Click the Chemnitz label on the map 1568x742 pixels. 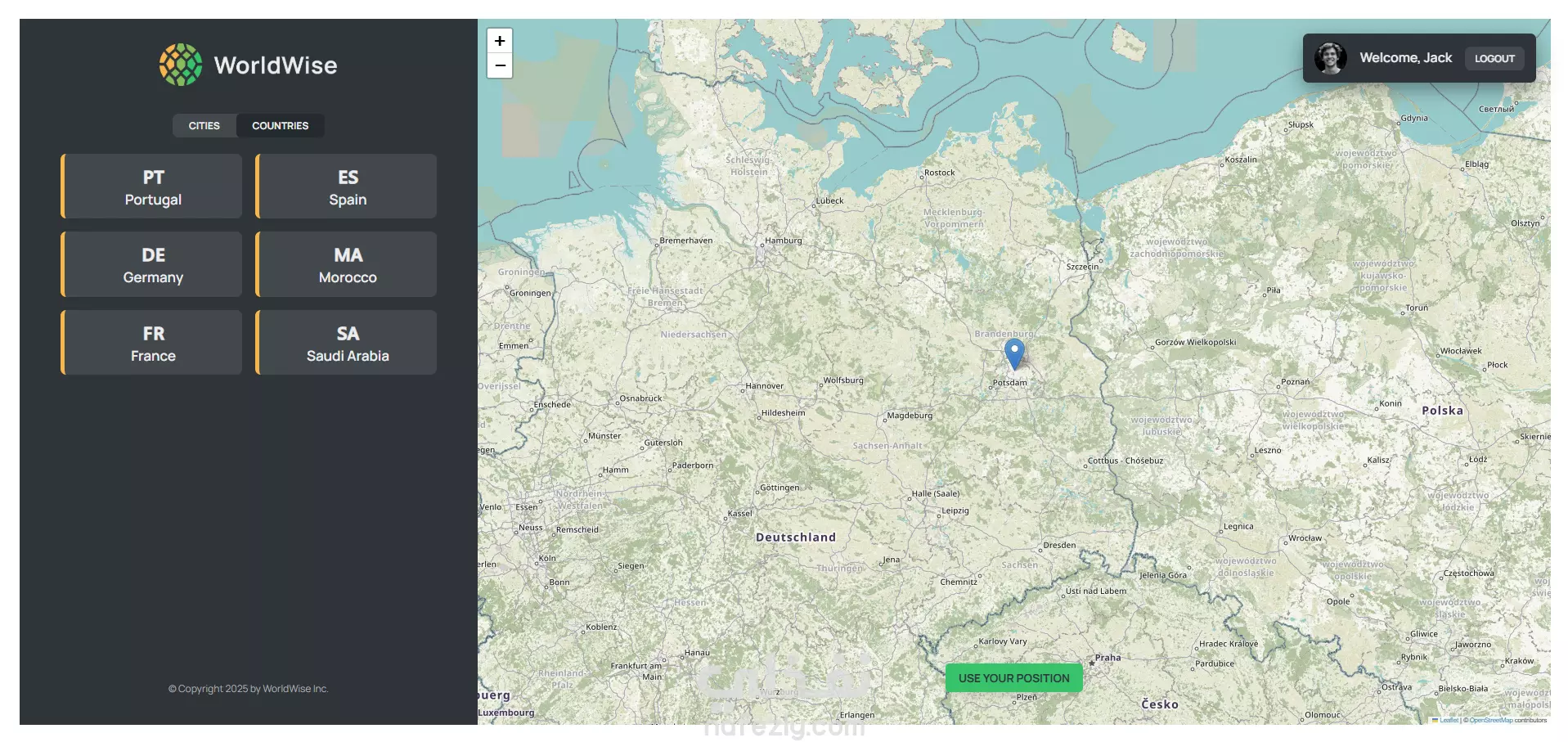[x=959, y=582]
